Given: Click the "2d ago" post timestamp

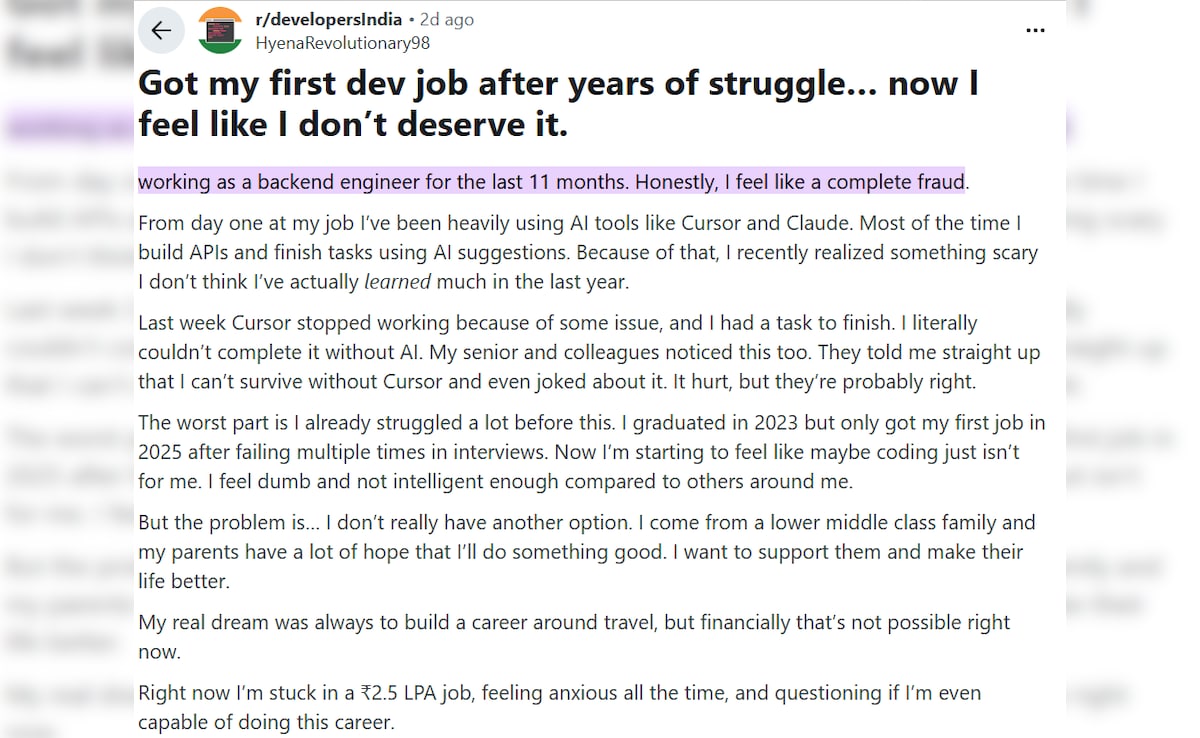Looking at the screenshot, I should click(x=447, y=20).
